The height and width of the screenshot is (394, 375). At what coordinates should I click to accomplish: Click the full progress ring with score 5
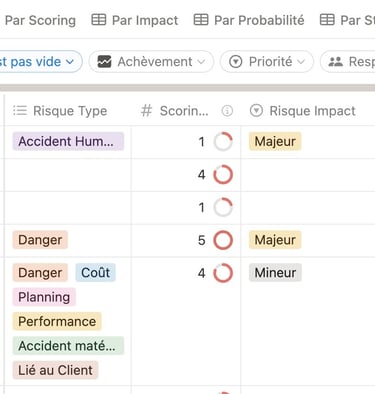[223, 240]
